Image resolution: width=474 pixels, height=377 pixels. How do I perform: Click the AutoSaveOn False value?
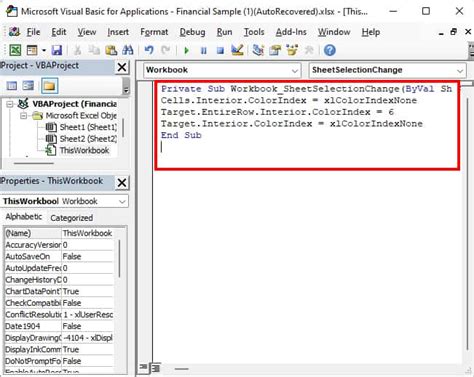coord(88,256)
